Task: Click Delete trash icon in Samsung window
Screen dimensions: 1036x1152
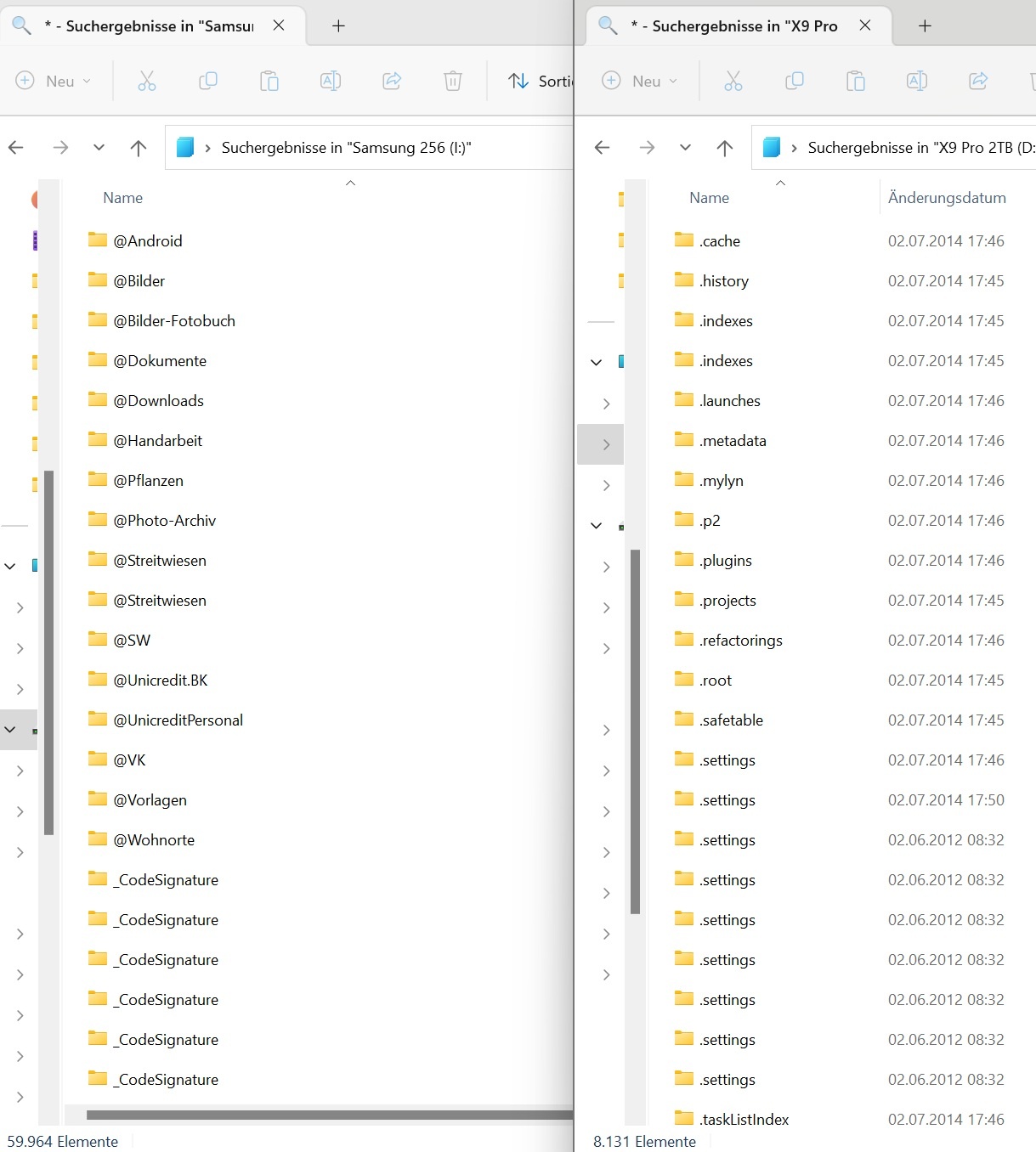Action: pos(453,81)
